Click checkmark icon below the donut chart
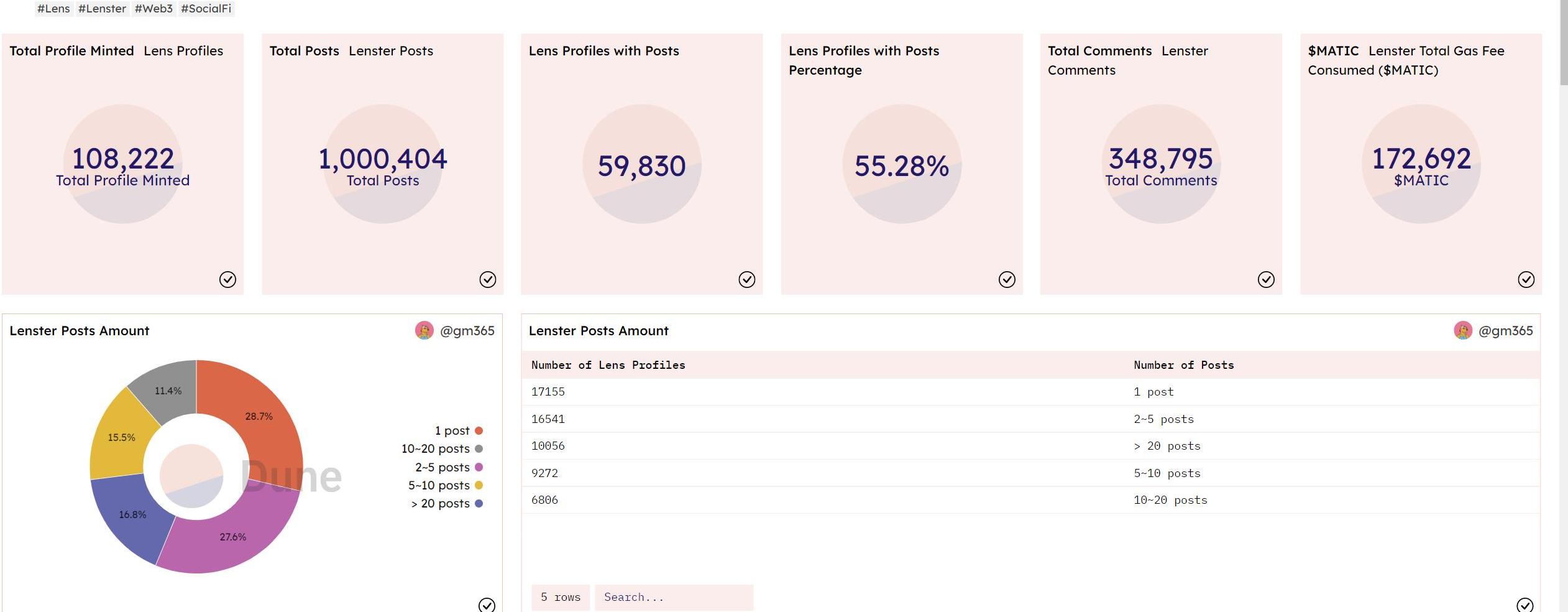The image size is (1568, 612). tap(487, 605)
